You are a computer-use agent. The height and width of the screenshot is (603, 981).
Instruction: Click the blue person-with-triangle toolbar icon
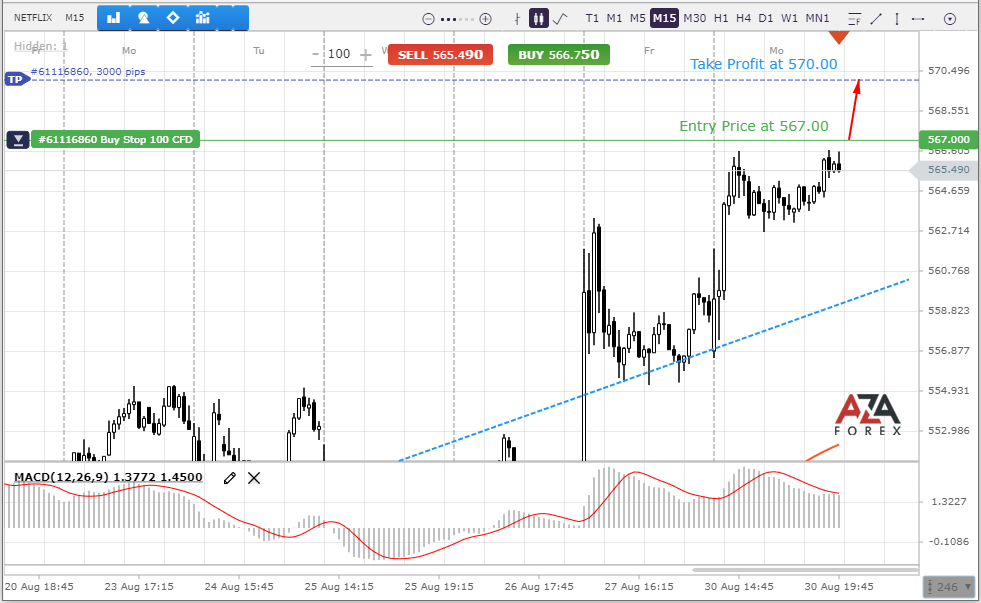143,18
